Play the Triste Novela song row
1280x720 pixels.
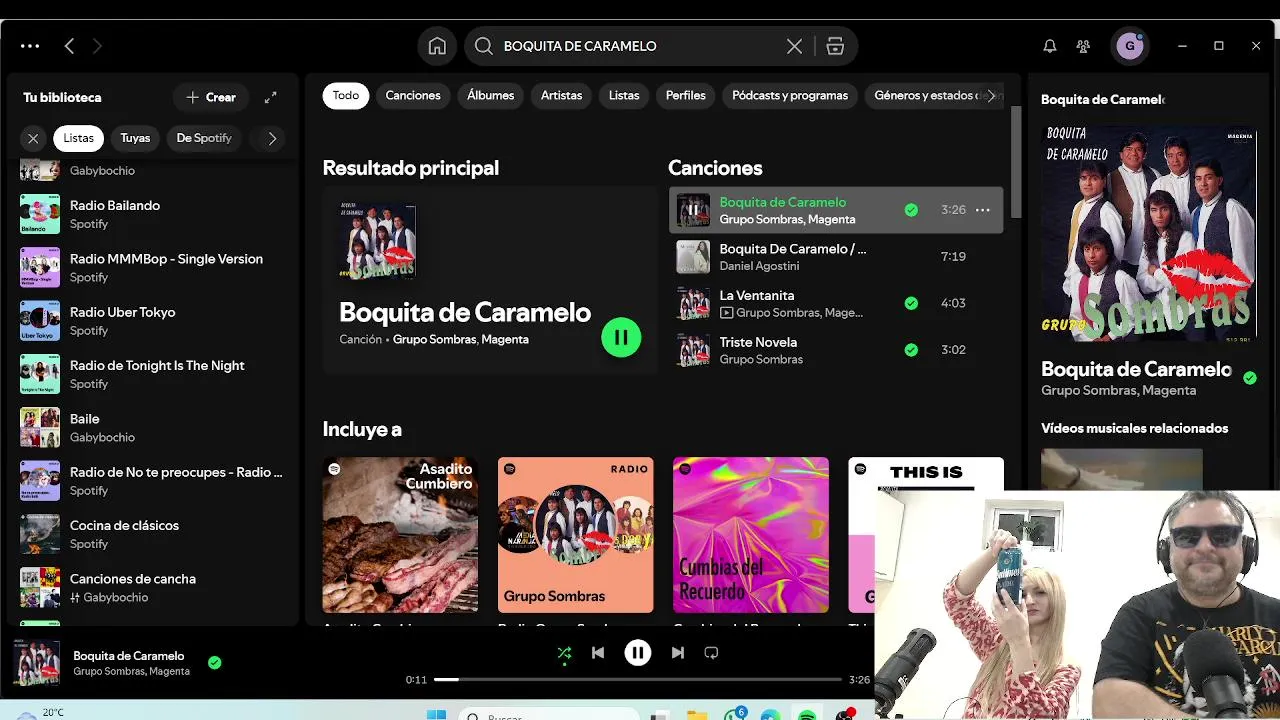(x=835, y=350)
